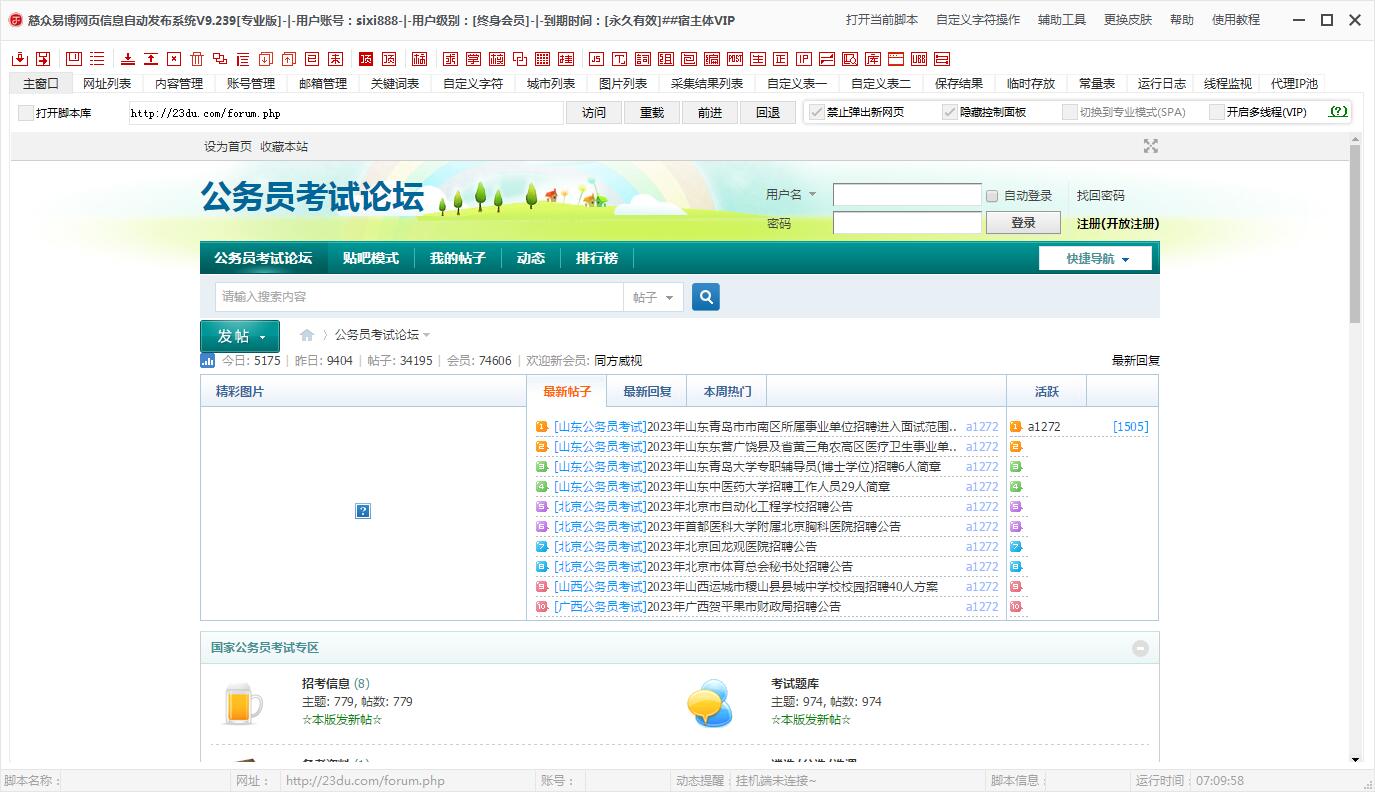Toggle 切换到专业模式(SPA) checkbox
The width and height of the screenshot is (1375, 792).
[1070, 112]
